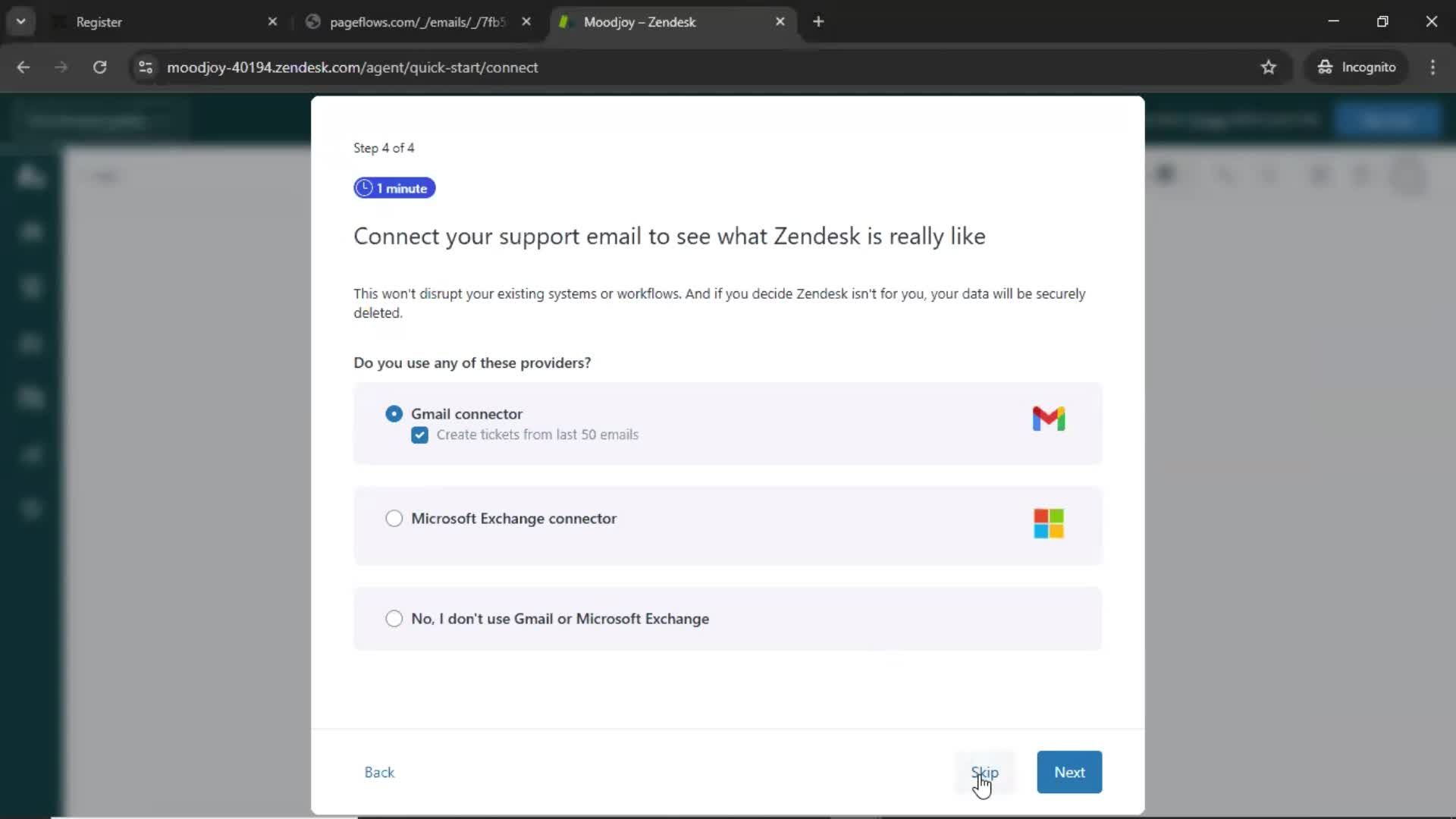Viewport: 1456px width, 819px height.
Task: Open a new browser tab
Action: coord(818,22)
